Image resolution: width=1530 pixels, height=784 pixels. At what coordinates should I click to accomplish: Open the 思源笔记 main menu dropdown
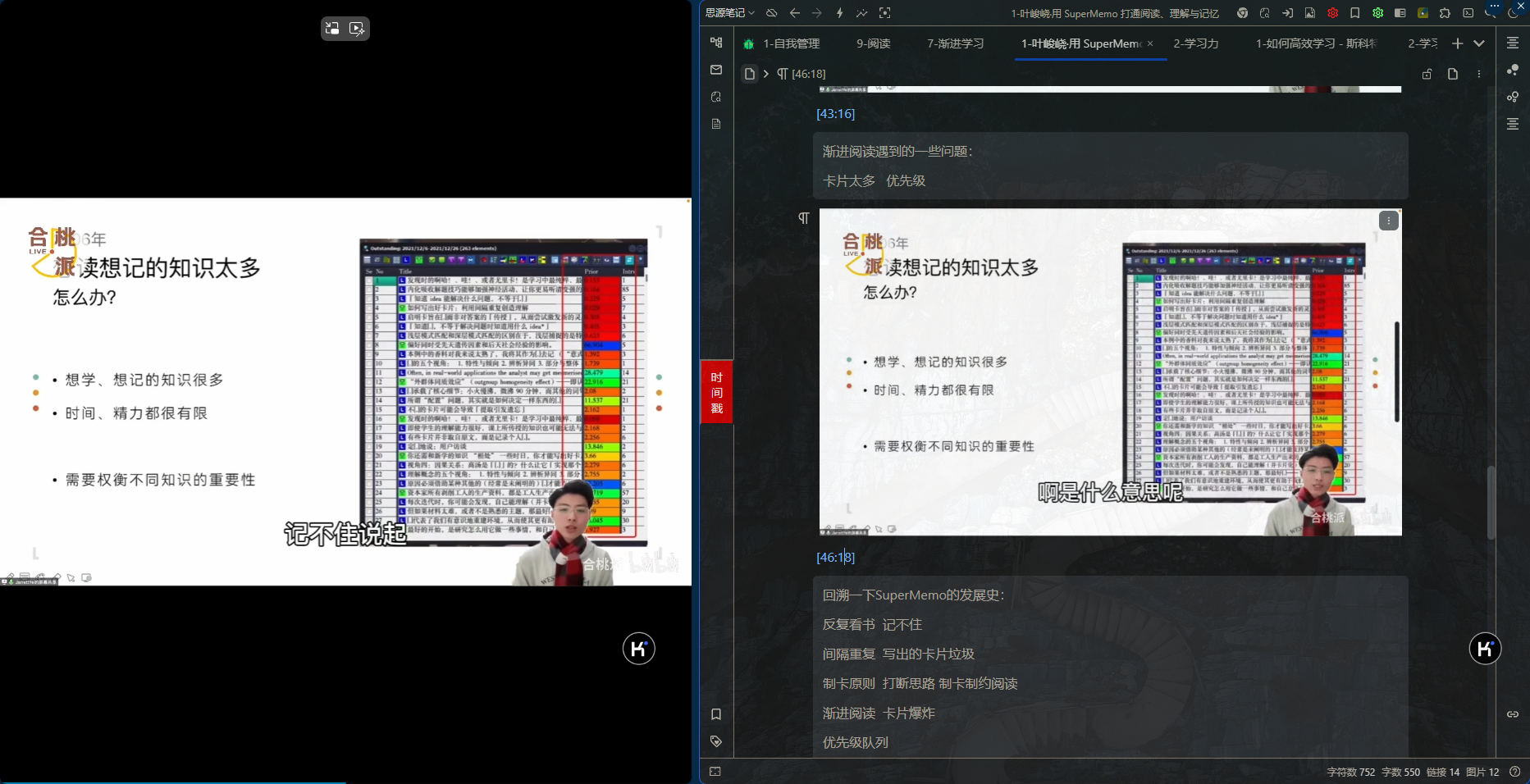729,13
